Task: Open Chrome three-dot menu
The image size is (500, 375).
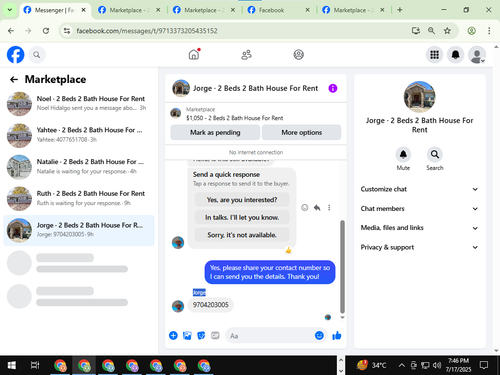Action: coord(489,31)
